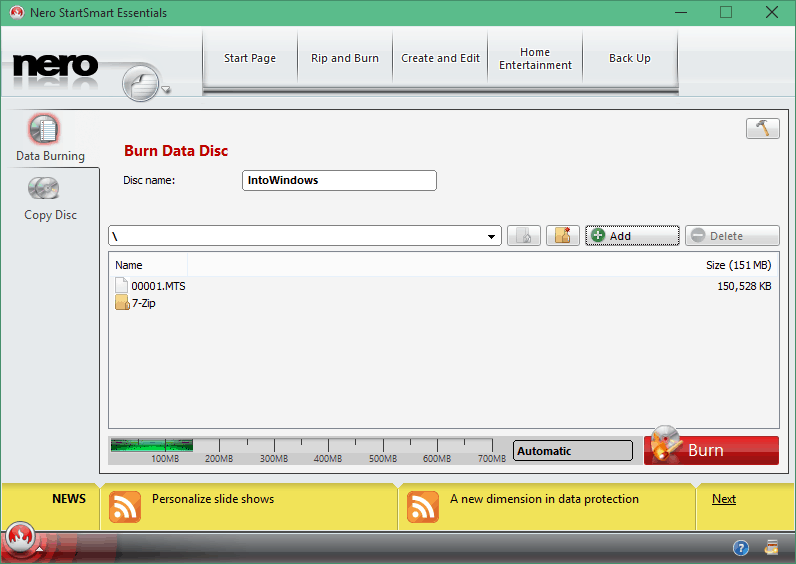Start burning with the Burn button

pyautogui.click(x=711, y=450)
